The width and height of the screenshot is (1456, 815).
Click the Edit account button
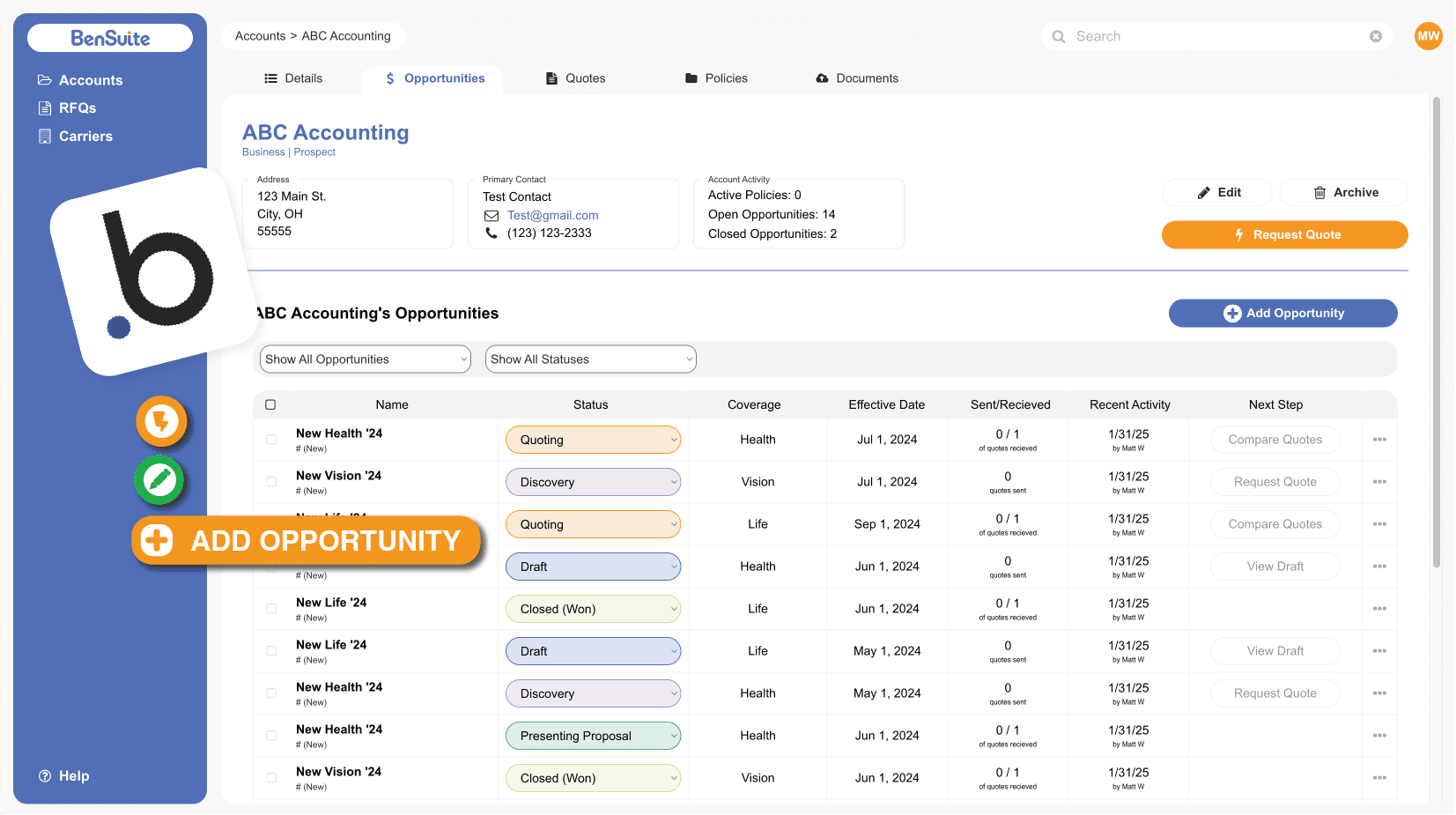1217,193
